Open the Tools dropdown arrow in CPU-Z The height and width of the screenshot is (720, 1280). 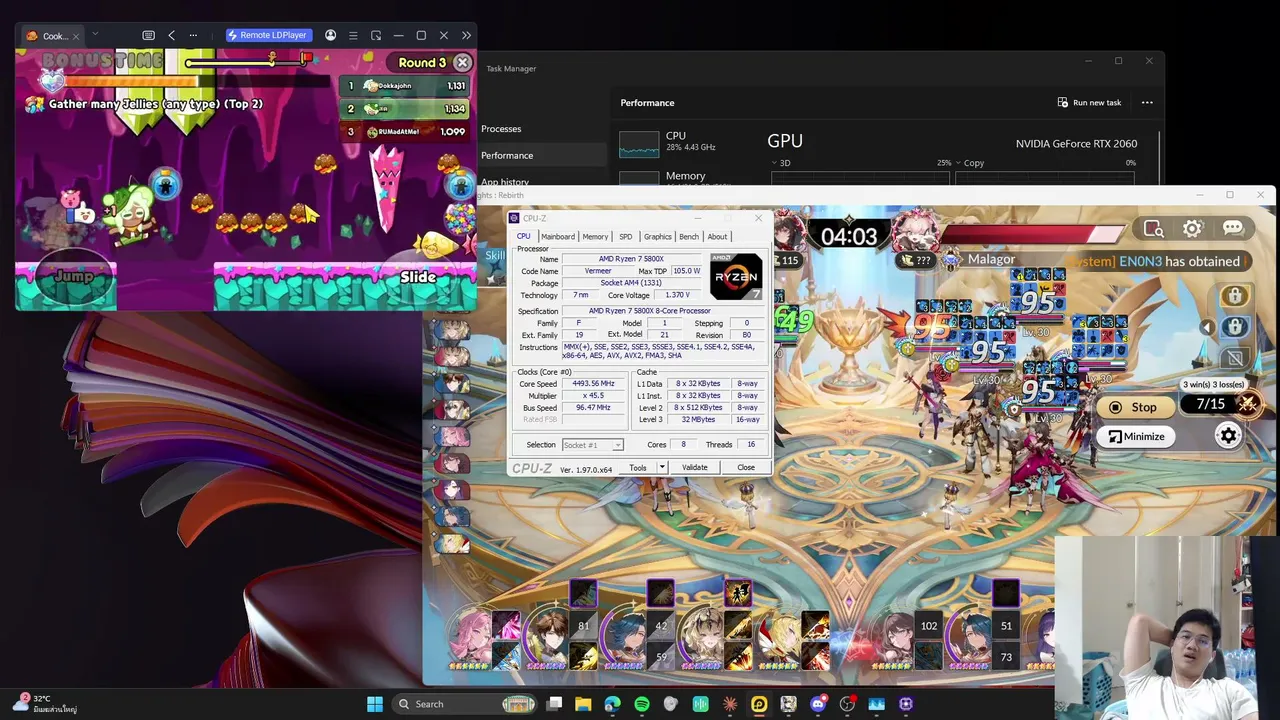pyautogui.click(x=662, y=468)
